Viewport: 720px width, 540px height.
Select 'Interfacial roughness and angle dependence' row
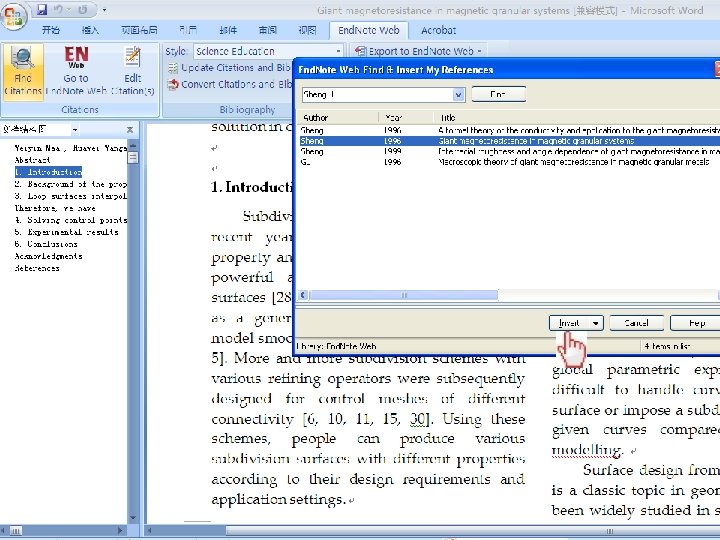tap(509, 152)
